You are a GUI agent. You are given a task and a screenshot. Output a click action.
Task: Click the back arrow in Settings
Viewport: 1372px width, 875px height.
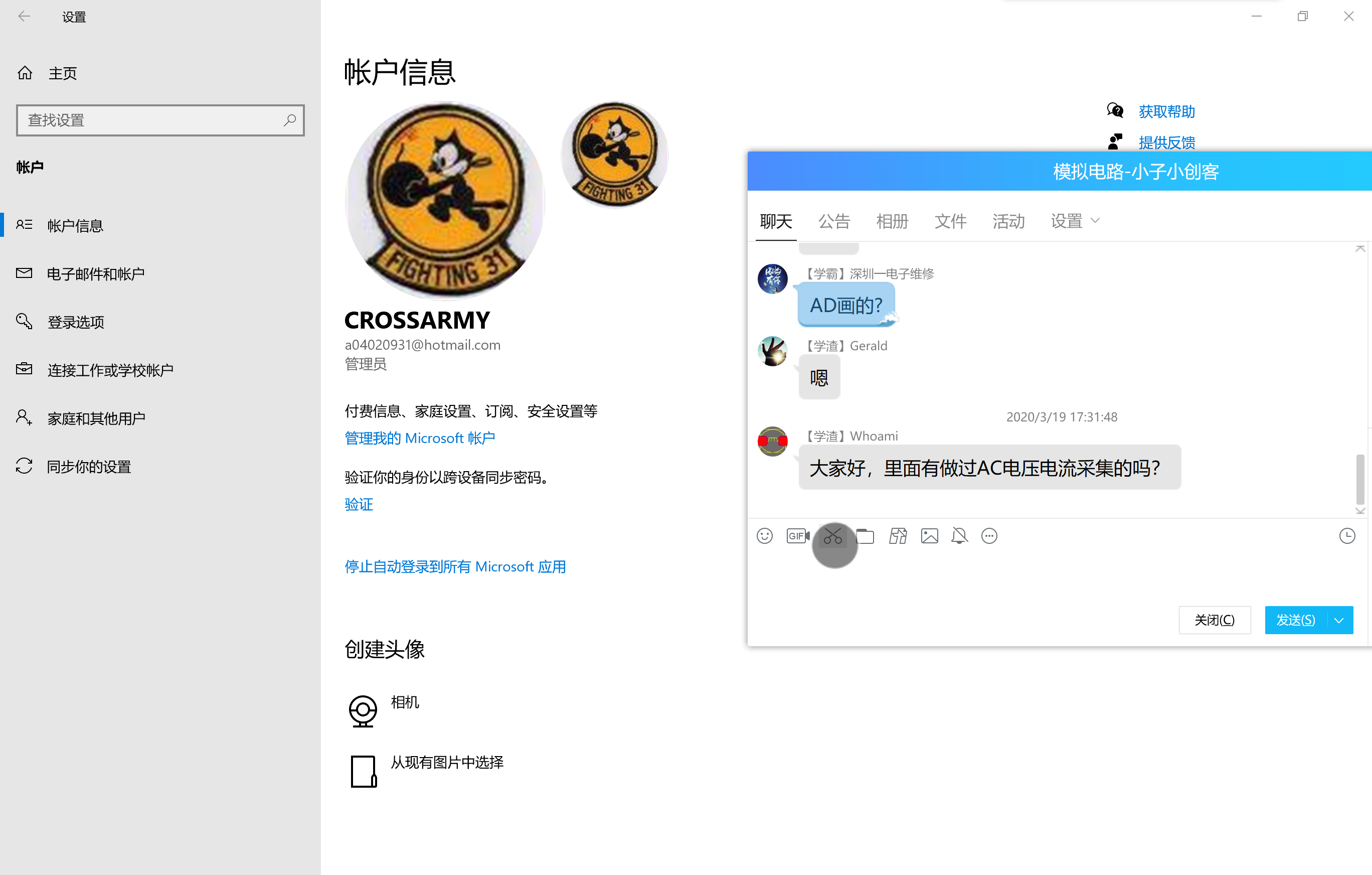24,17
